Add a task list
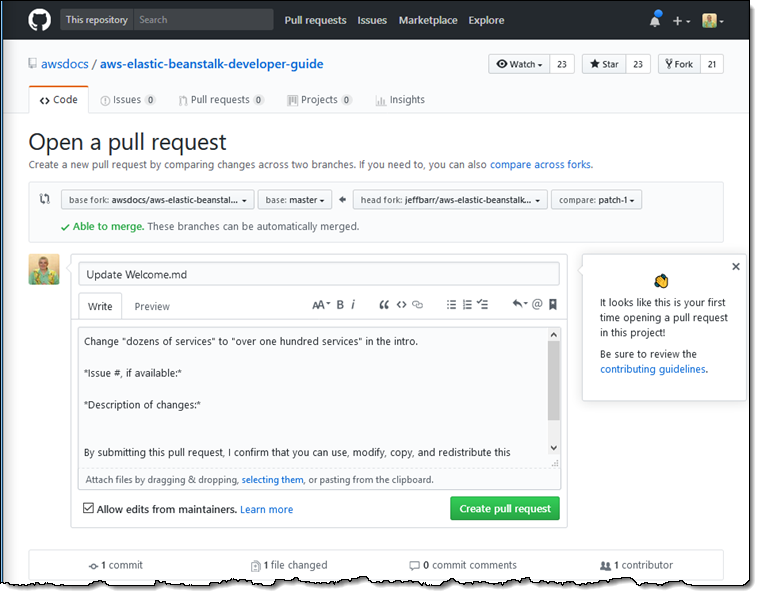The height and width of the screenshot is (596, 760). click(483, 305)
